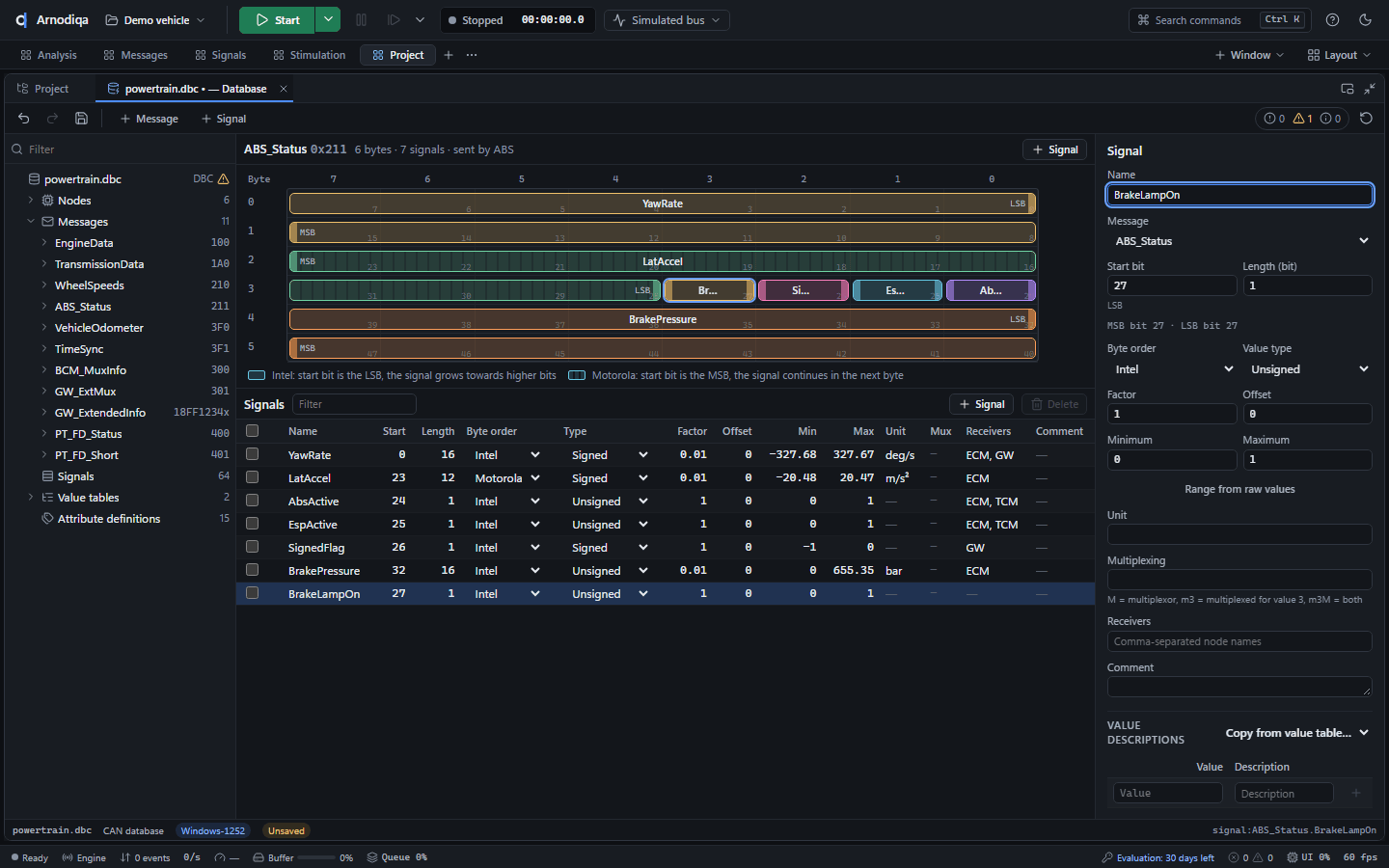This screenshot has width=1389, height=868.
Task: Expand the Nodes tree item
Action: click(31, 201)
